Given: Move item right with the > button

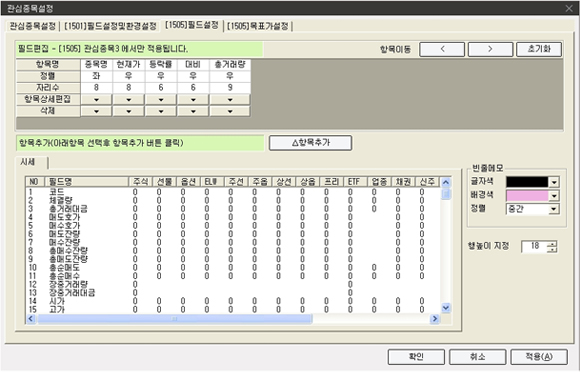Looking at the screenshot, I should [490, 49].
